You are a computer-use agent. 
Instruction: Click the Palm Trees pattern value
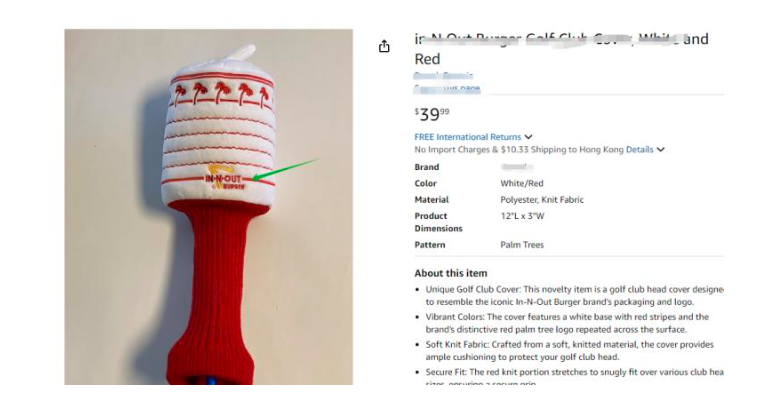pos(522,245)
